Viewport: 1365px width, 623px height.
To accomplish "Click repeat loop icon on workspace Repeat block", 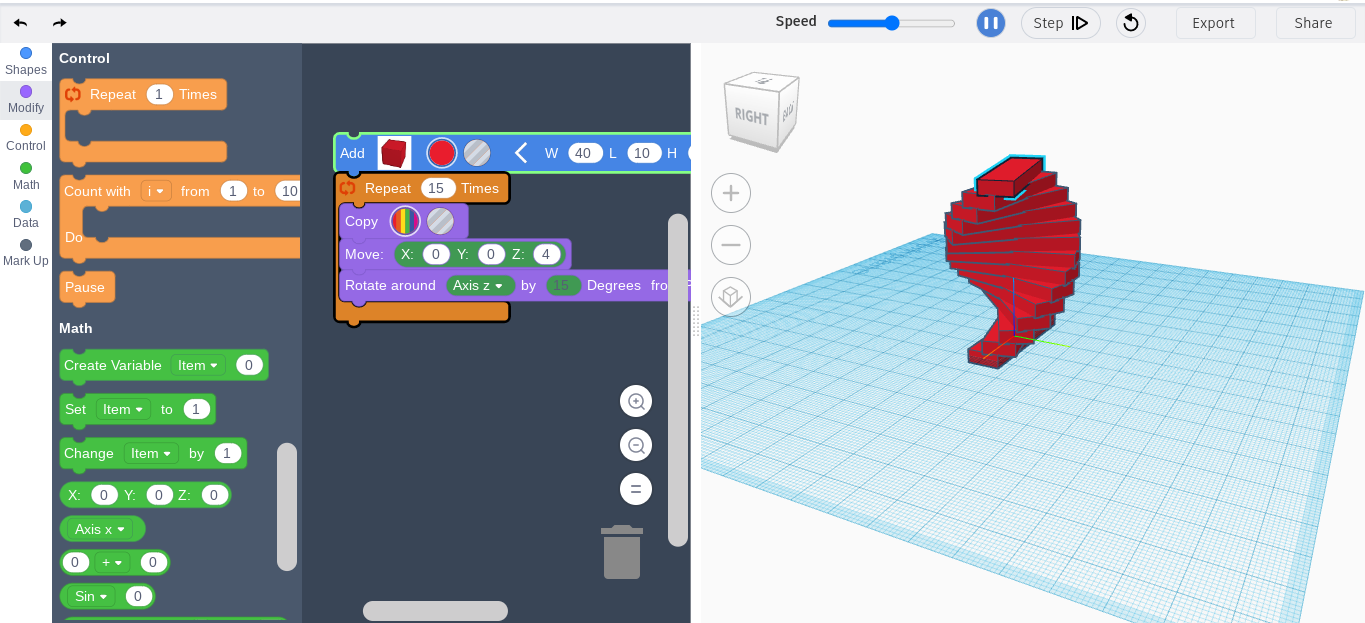I will pyautogui.click(x=348, y=188).
